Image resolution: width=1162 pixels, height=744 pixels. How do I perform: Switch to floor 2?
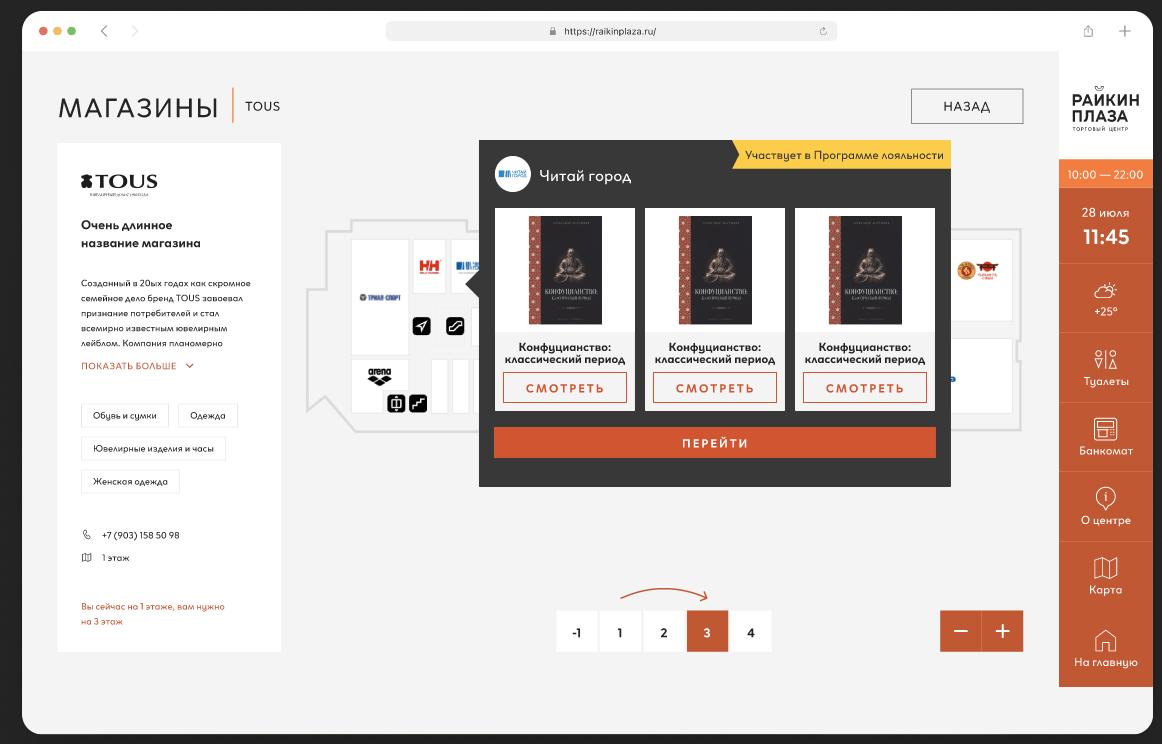coord(663,632)
